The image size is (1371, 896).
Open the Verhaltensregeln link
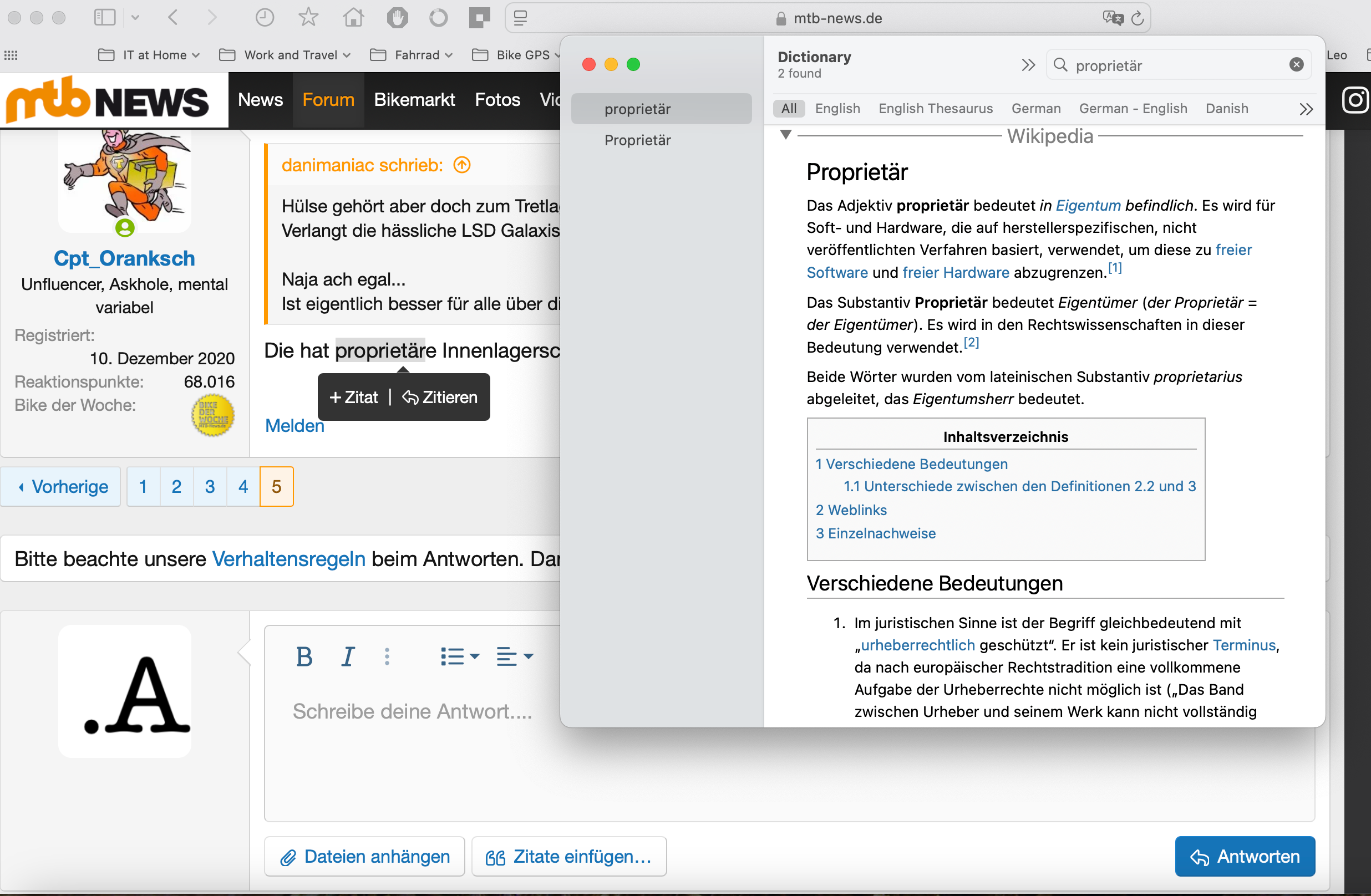(288, 558)
